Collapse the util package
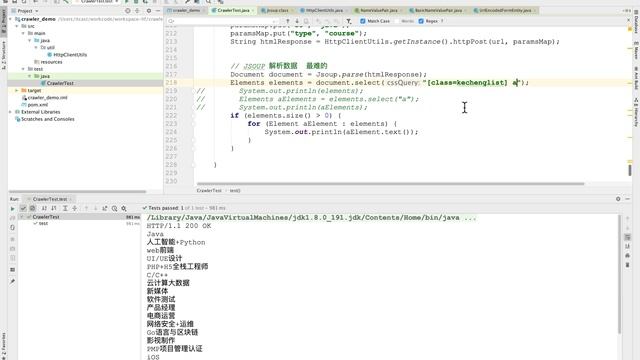 [36, 48]
